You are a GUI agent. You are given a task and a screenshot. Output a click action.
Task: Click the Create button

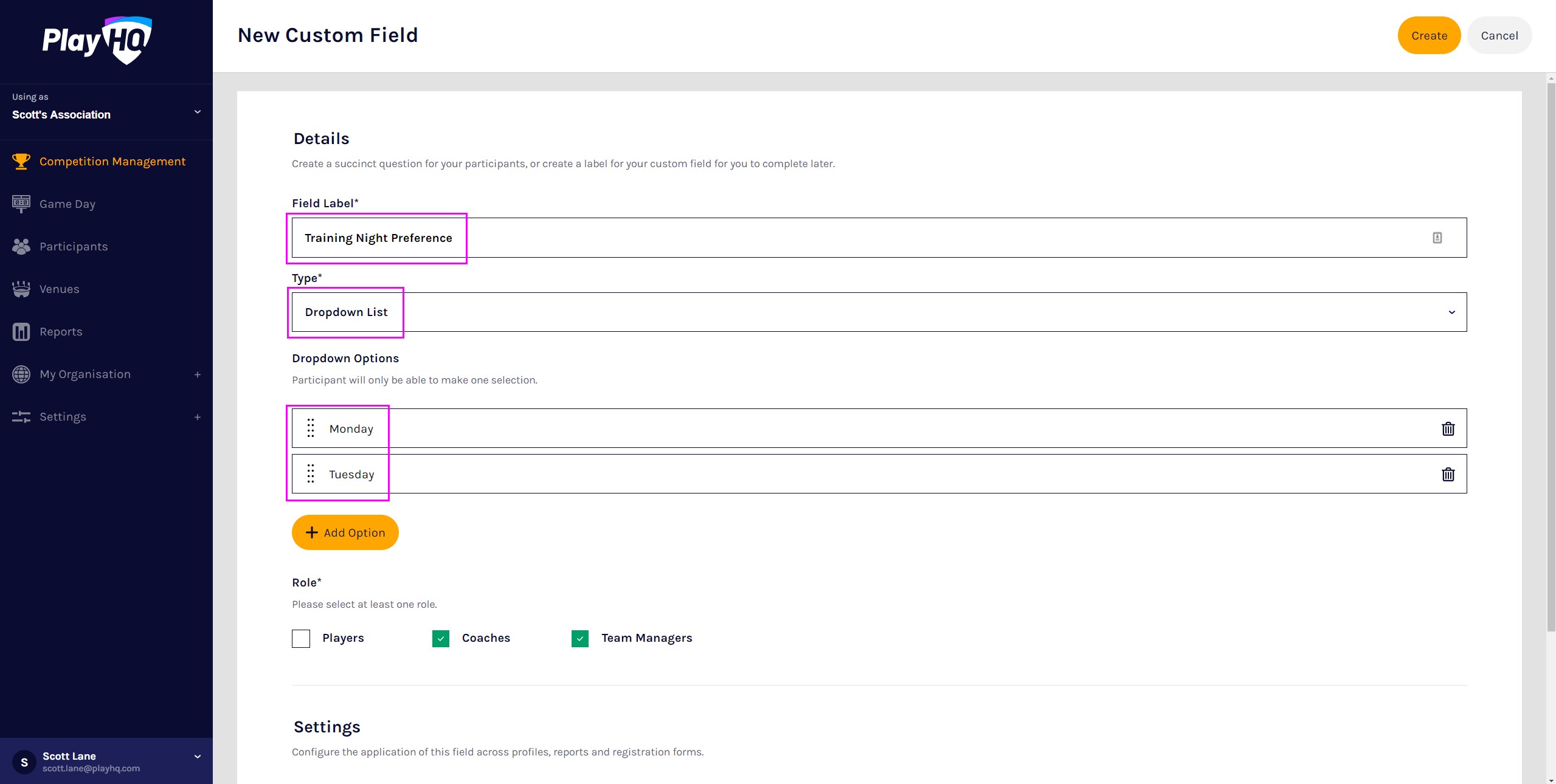point(1429,35)
